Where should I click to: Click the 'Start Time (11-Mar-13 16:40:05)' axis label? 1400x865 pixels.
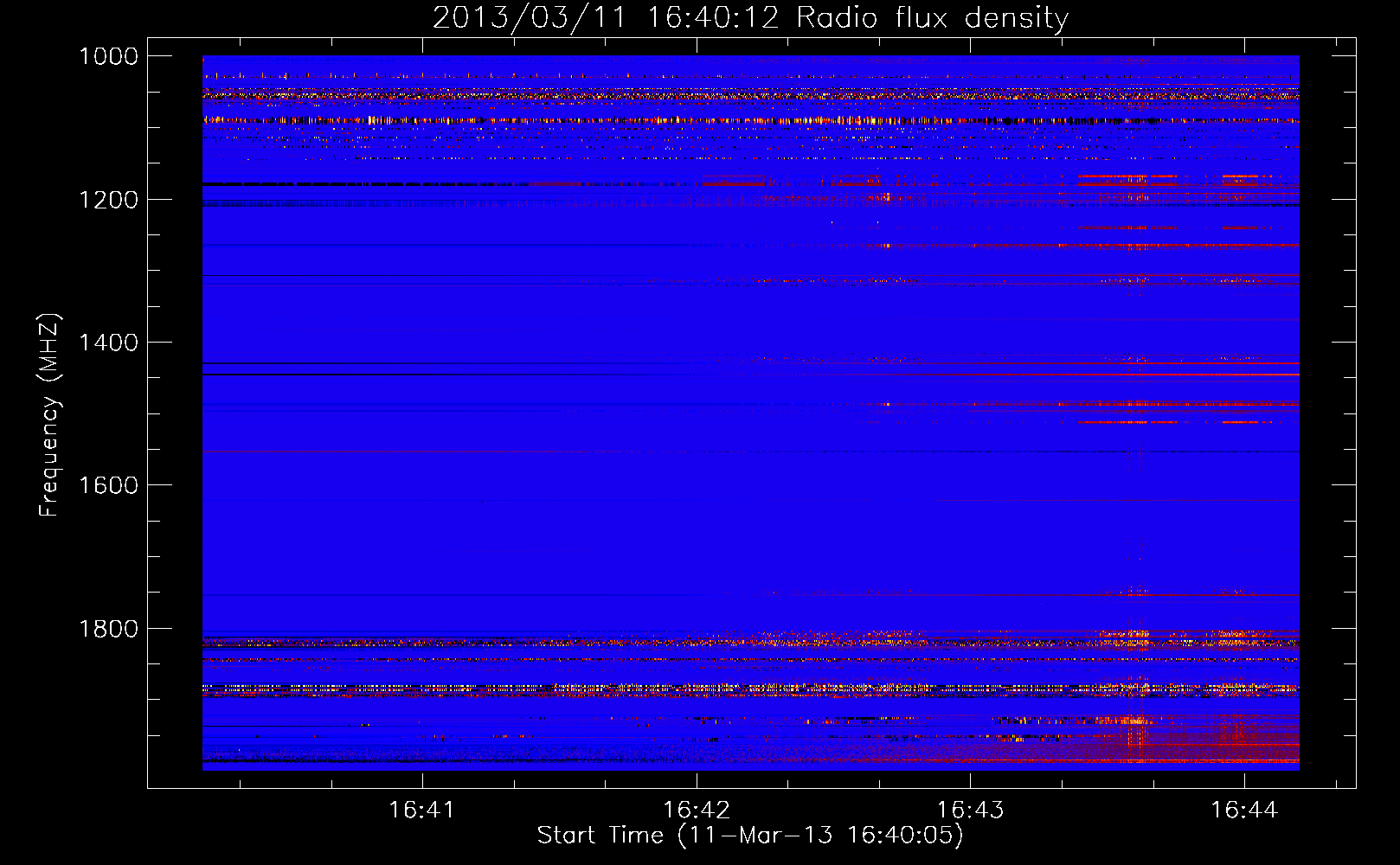tap(750, 836)
